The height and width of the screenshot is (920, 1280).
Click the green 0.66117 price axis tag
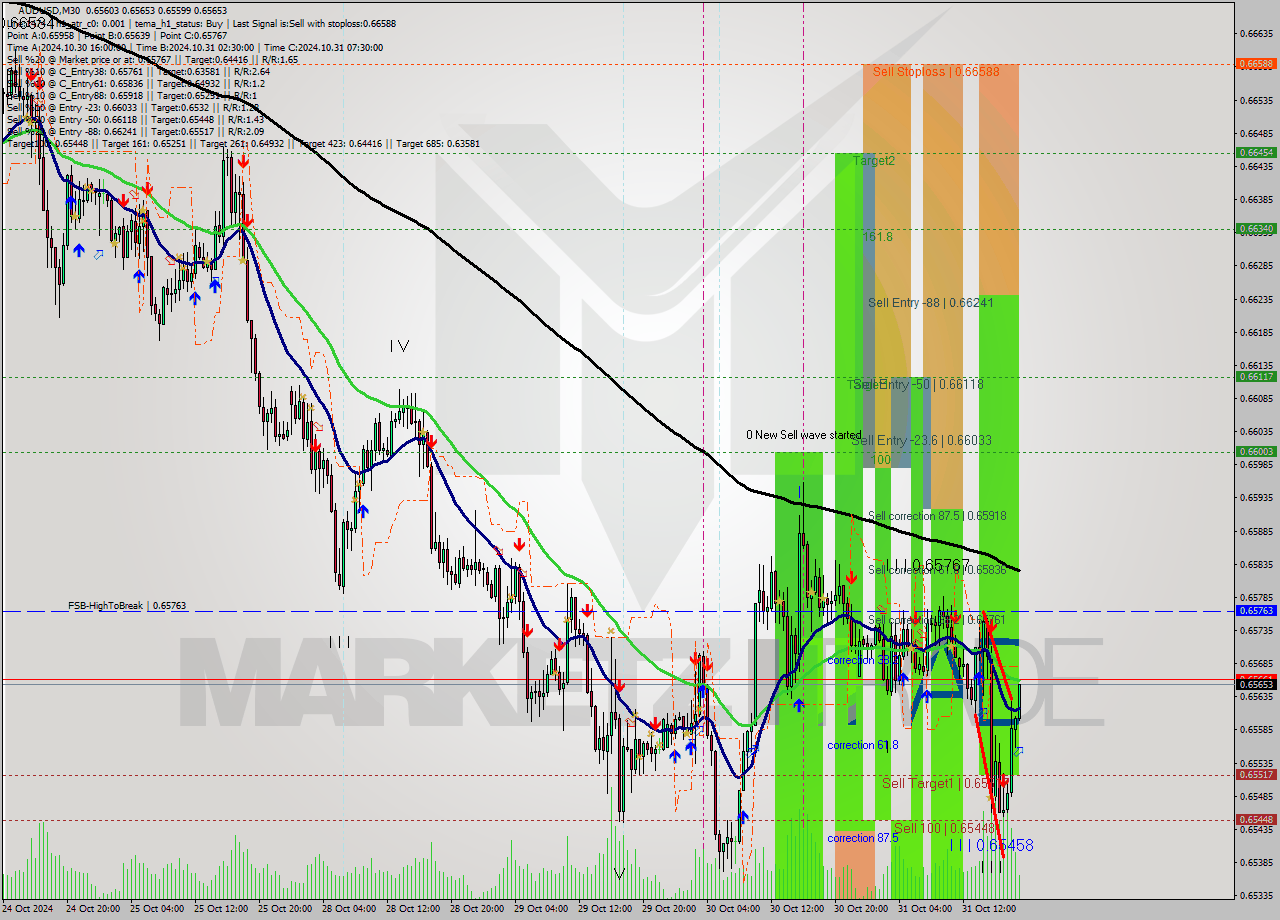[x=1256, y=377]
